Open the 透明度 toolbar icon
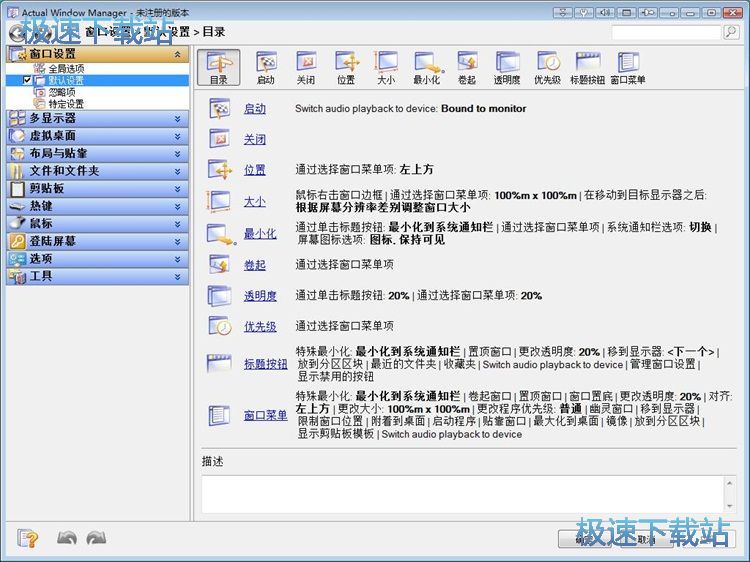The image size is (750, 562). click(x=507, y=67)
